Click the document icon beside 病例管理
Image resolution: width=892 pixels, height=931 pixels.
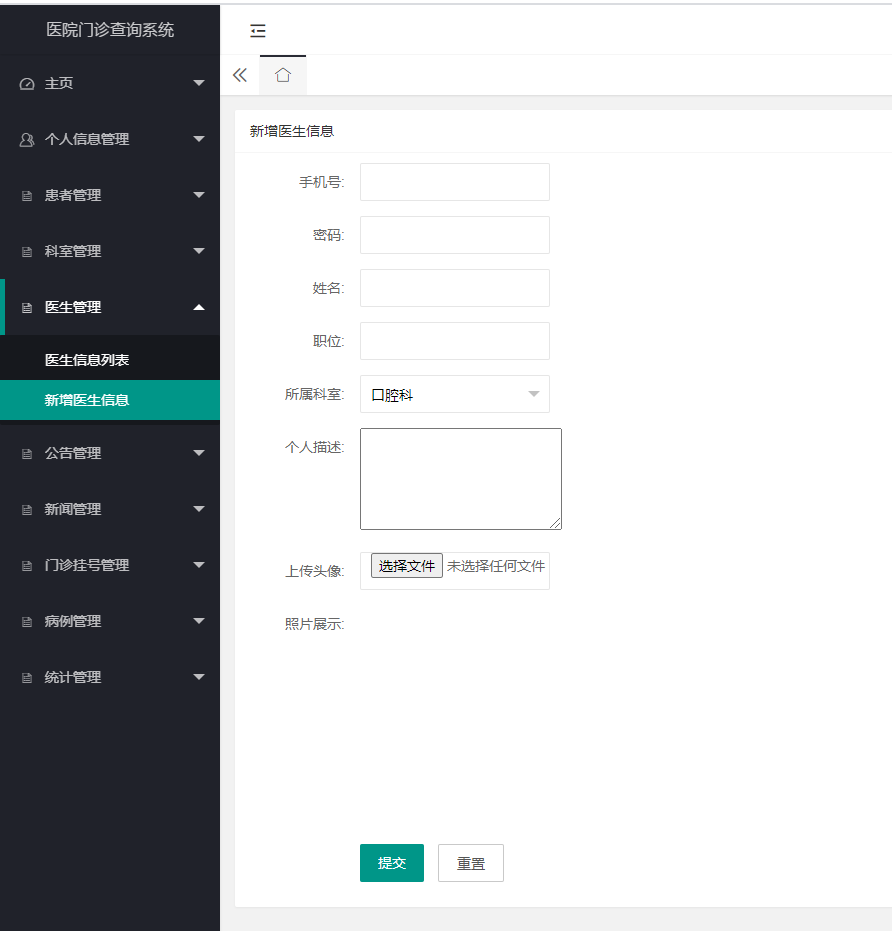[x=27, y=622]
